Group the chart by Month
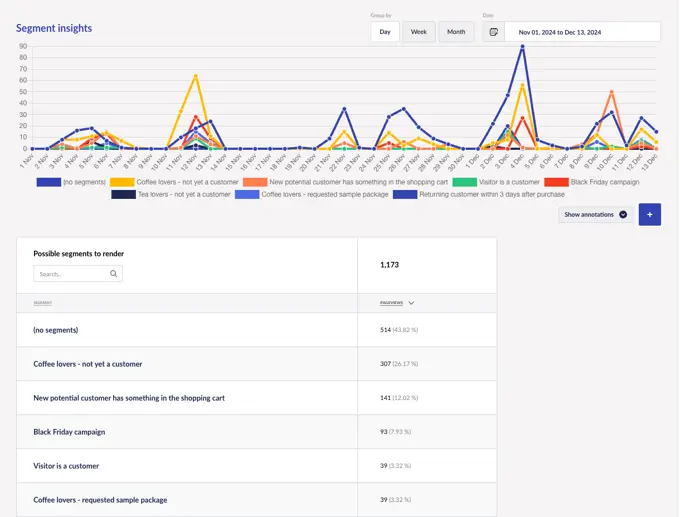This screenshot has height=517, width=680. pos(456,32)
